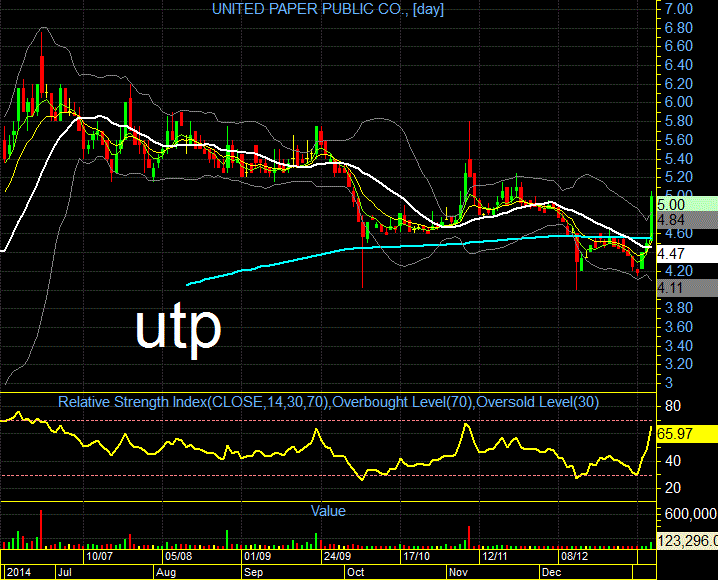Select the 3.80 price axis label
The height and width of the screenshot is (580, 718).
pyautogui.click(x=679, y=308)
